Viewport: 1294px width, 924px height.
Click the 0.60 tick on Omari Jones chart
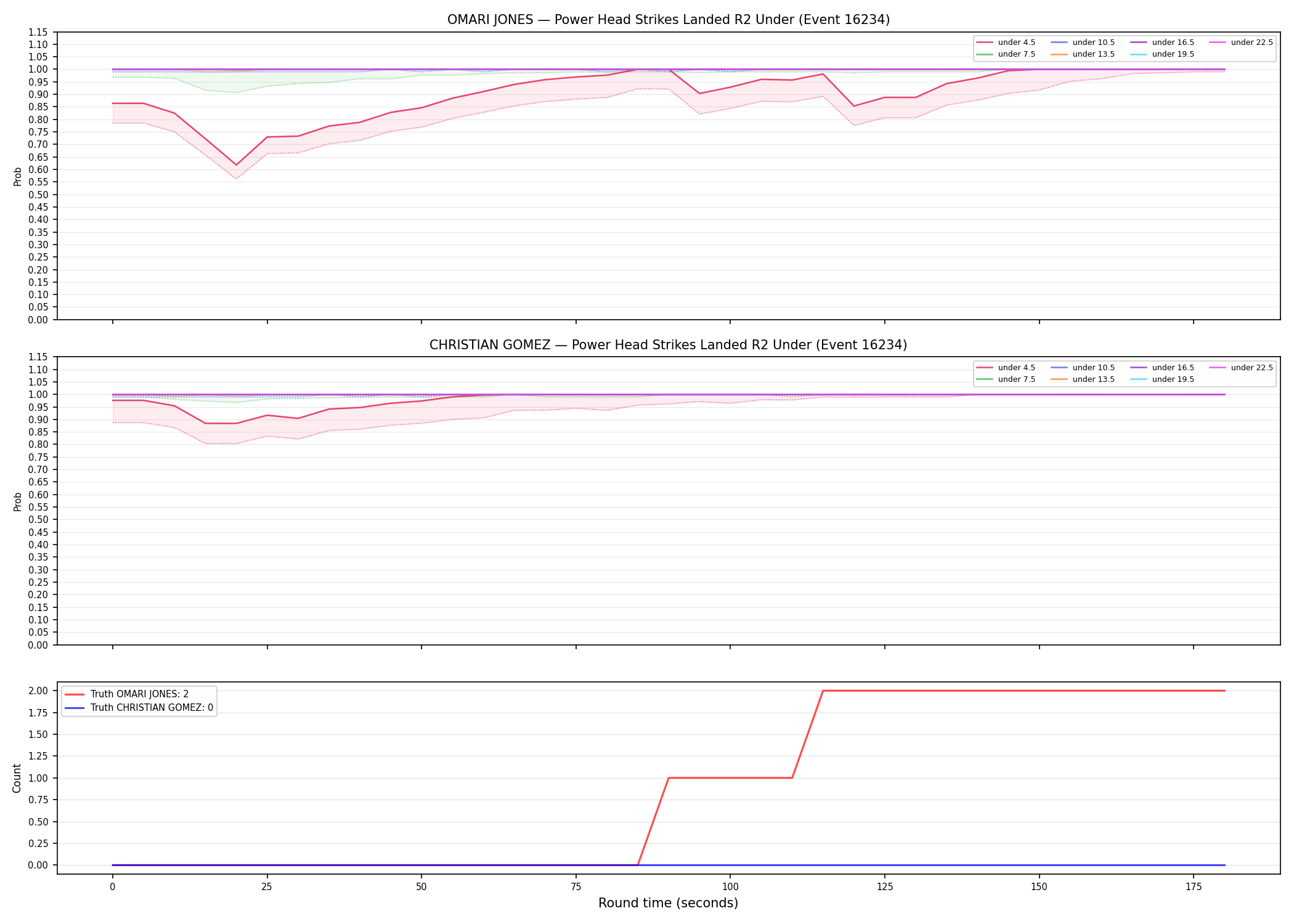[38, 169]
